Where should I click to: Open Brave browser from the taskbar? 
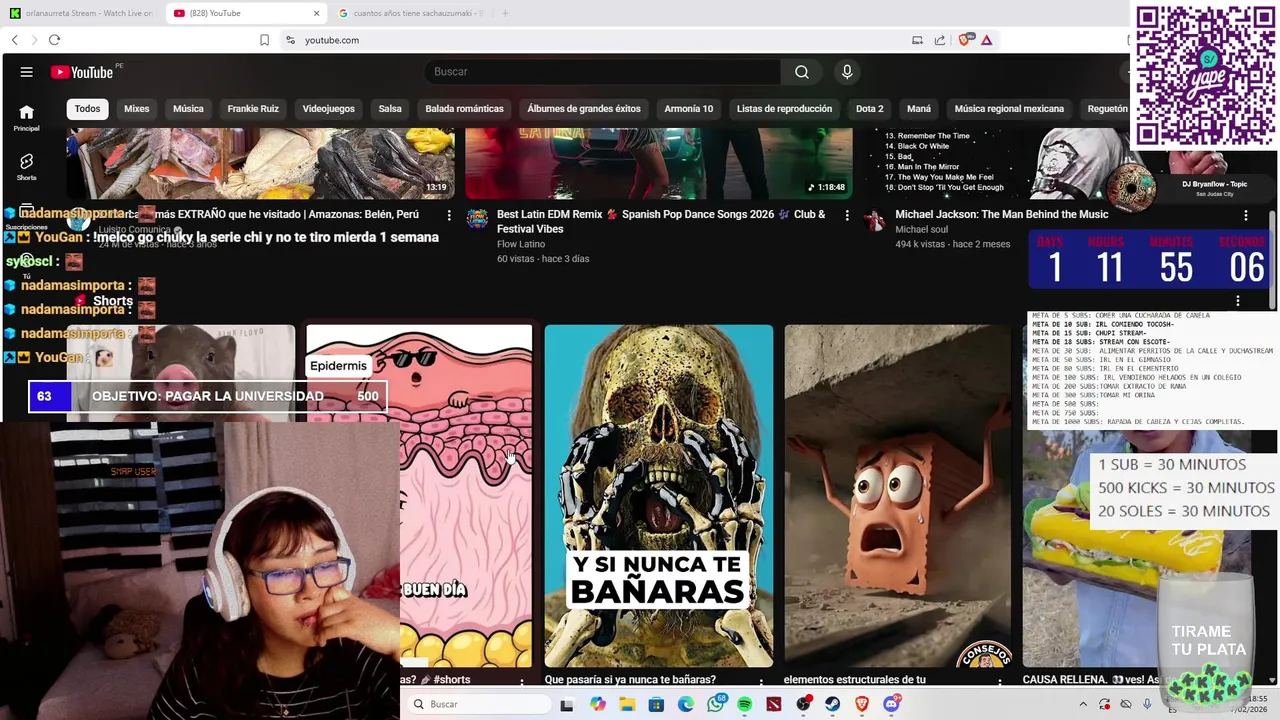pyautogui.click(x=862, y=704)
